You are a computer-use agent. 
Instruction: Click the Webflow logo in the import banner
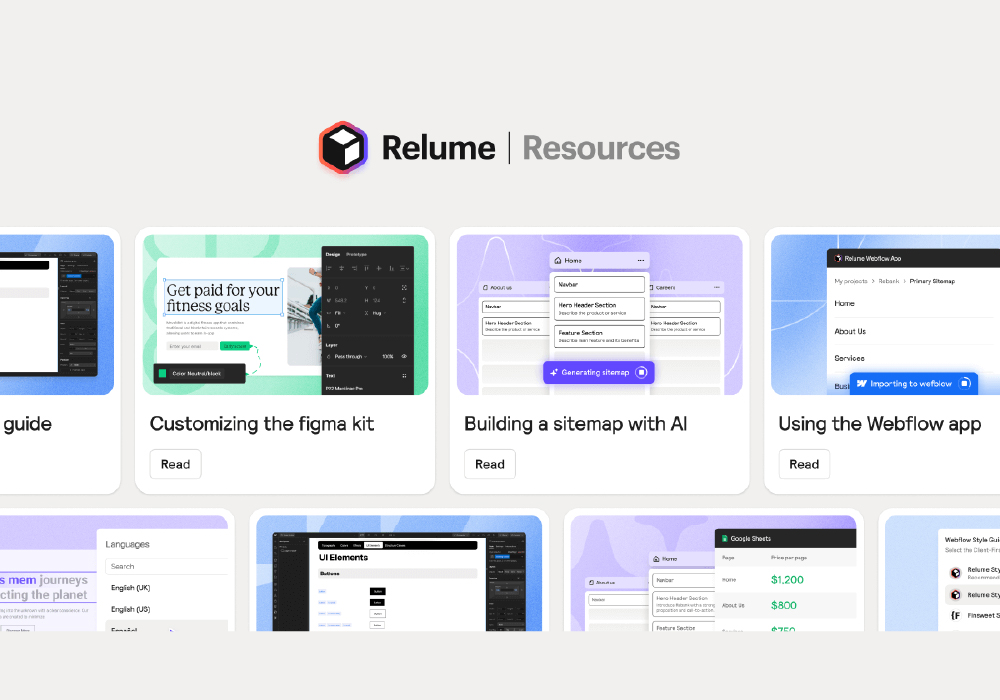pos(859,383)
